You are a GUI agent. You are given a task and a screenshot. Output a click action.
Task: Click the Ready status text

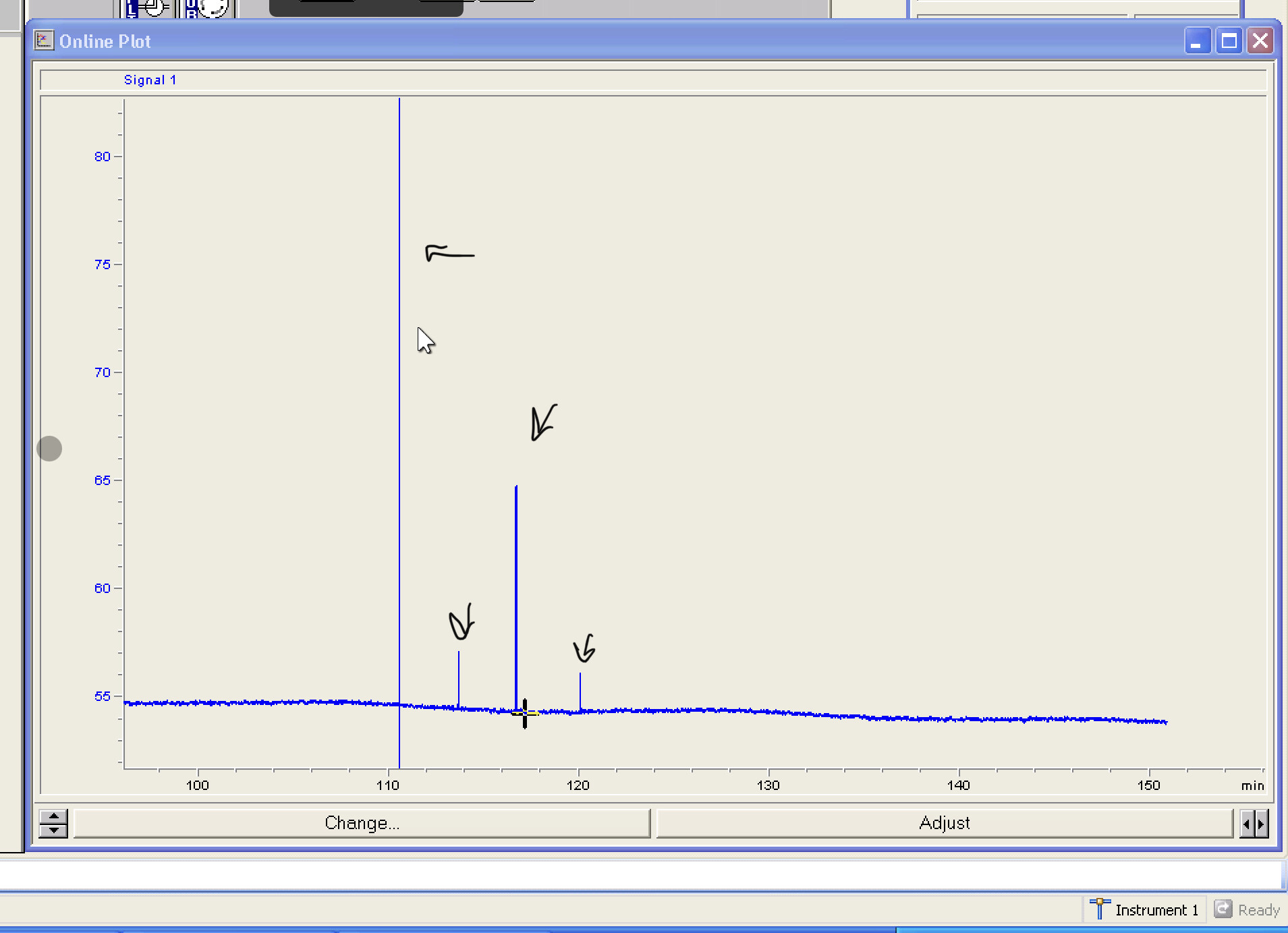click(x=1258, y=910)
